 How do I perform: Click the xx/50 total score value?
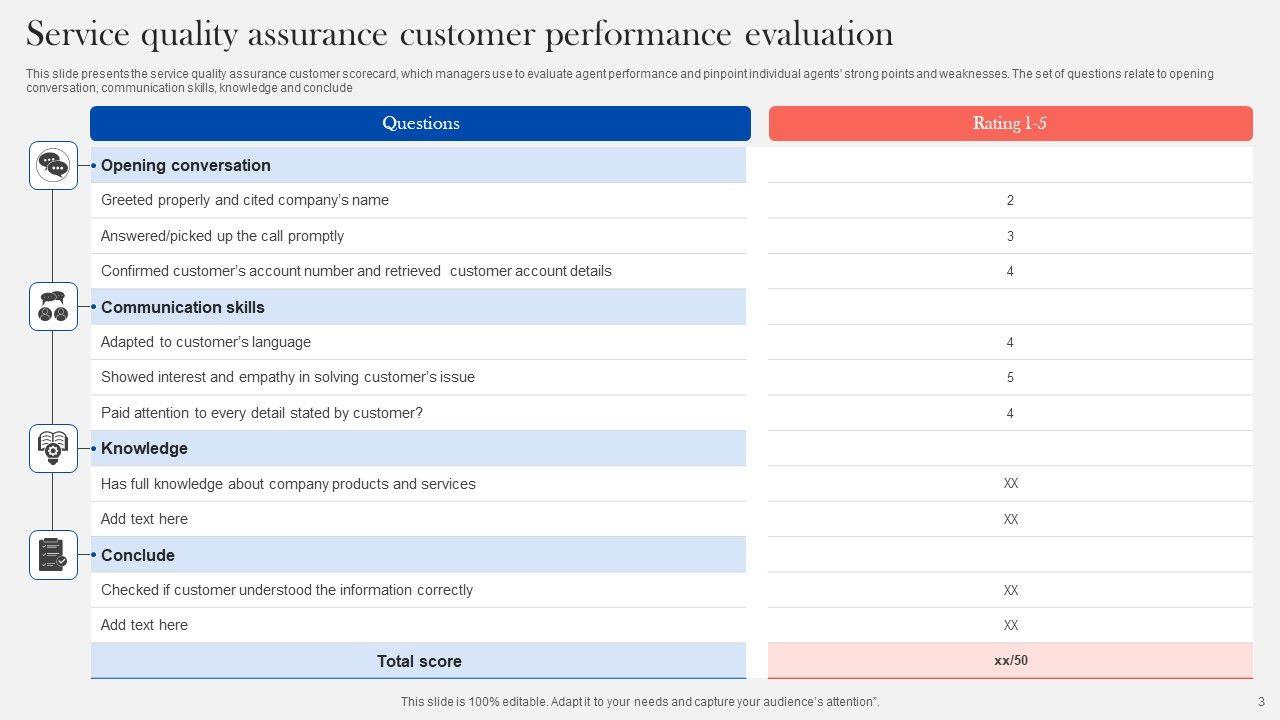1010,660
